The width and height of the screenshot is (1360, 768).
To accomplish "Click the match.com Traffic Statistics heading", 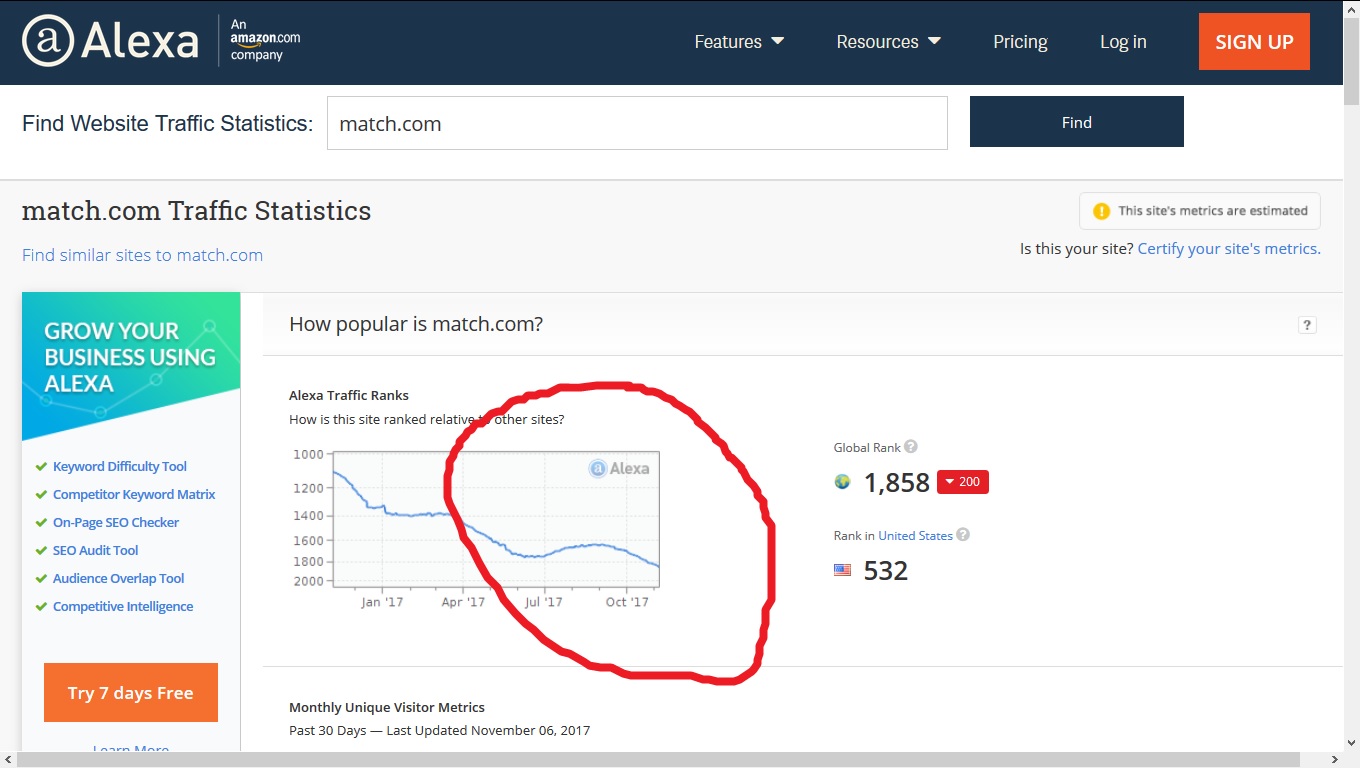I will (196, 211).
